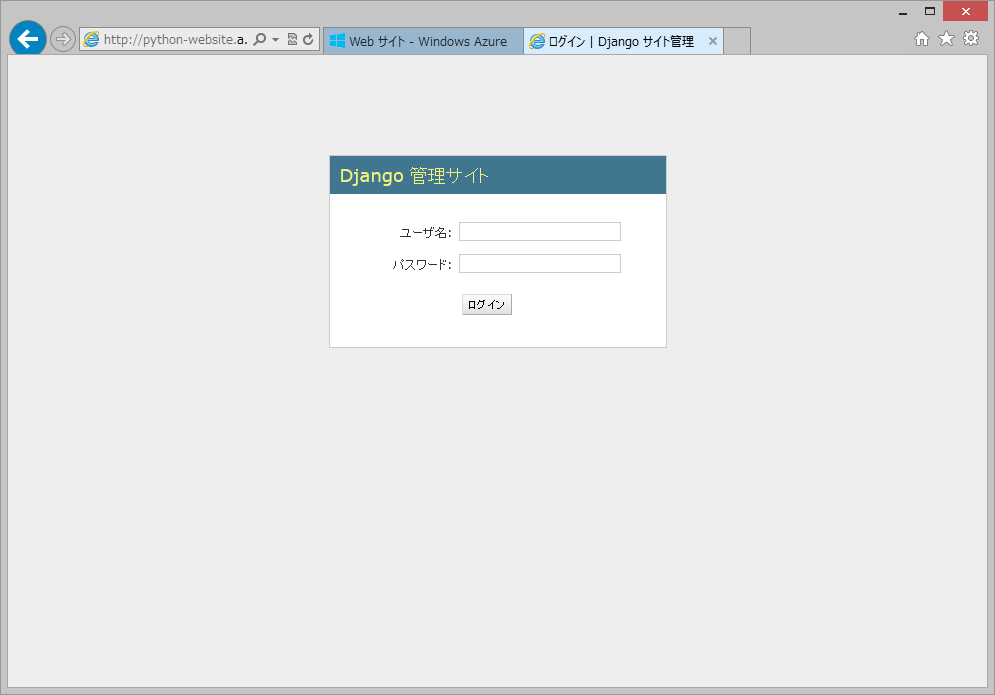Open a new blank tab
The height and width of the screenshot is (695, 995).
(737, 41)
